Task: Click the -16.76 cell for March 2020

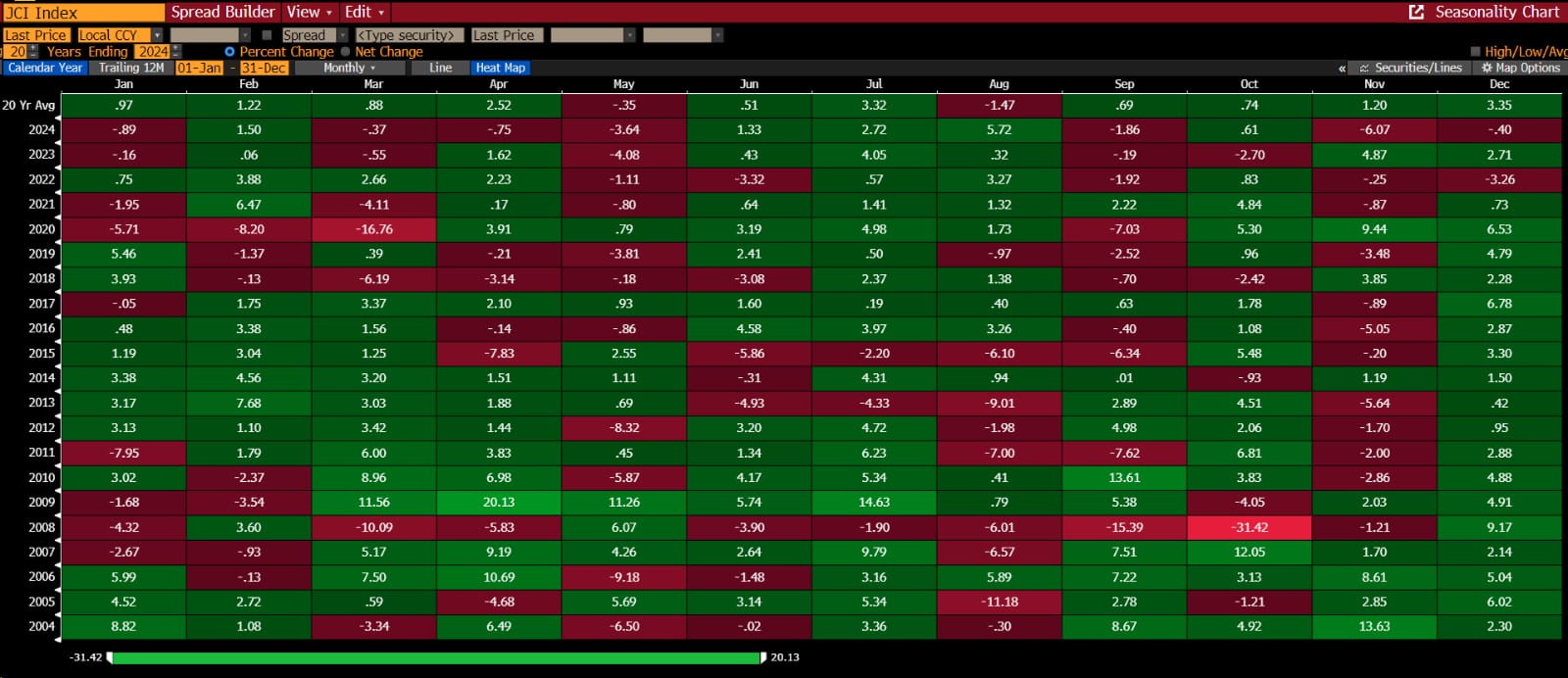Action: pyautogui.click(x=373, y=229)
